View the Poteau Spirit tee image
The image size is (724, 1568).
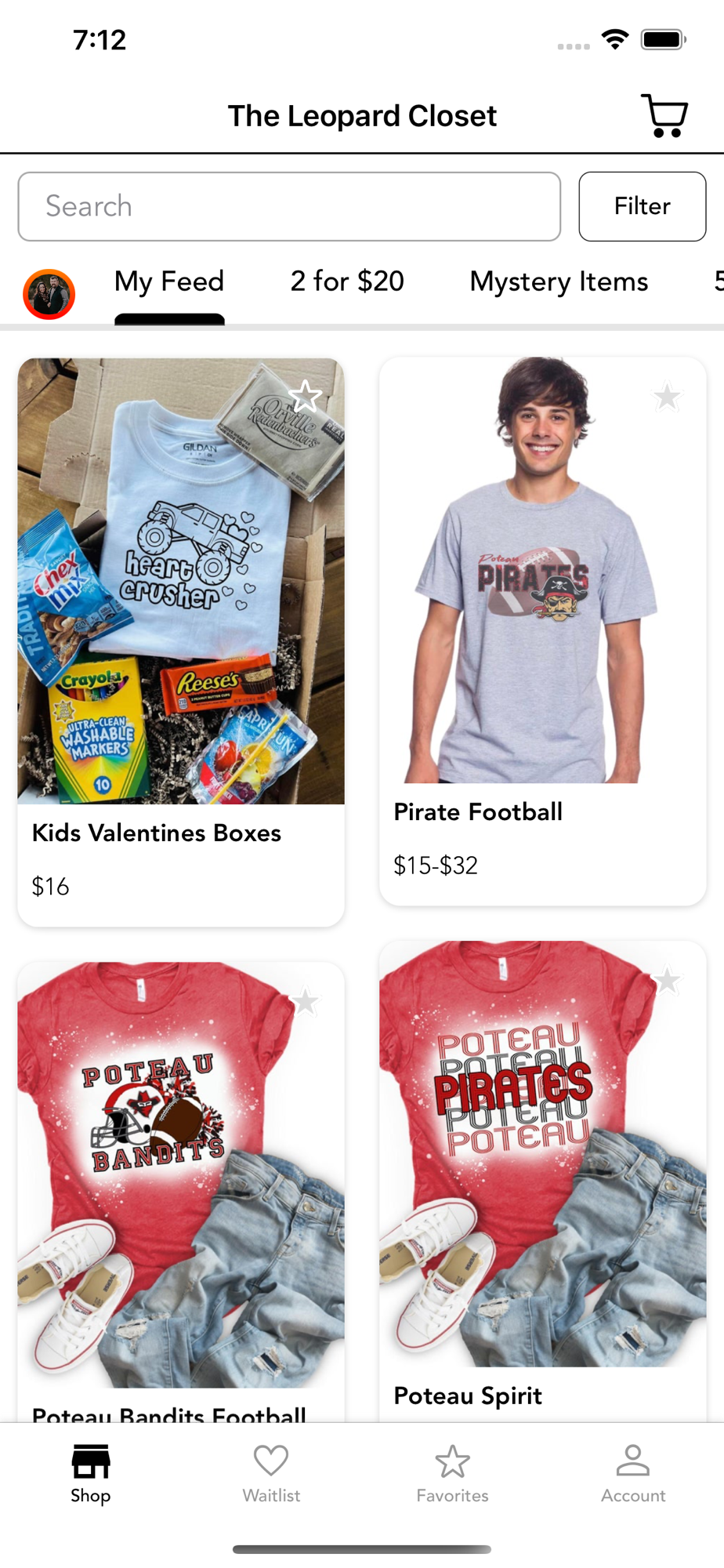coord(543,1154)
